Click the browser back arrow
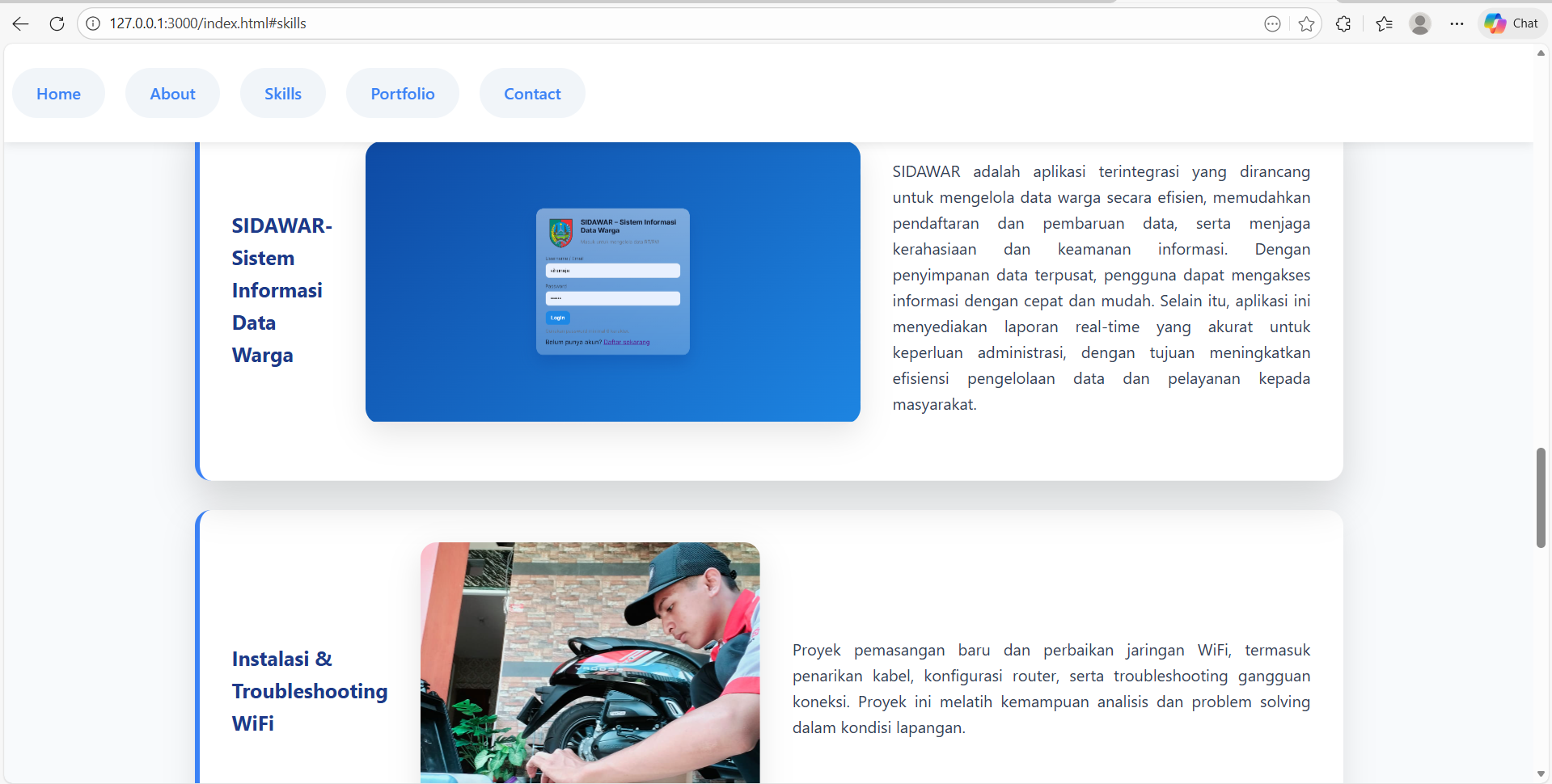1552x784 pixels. 19,23
